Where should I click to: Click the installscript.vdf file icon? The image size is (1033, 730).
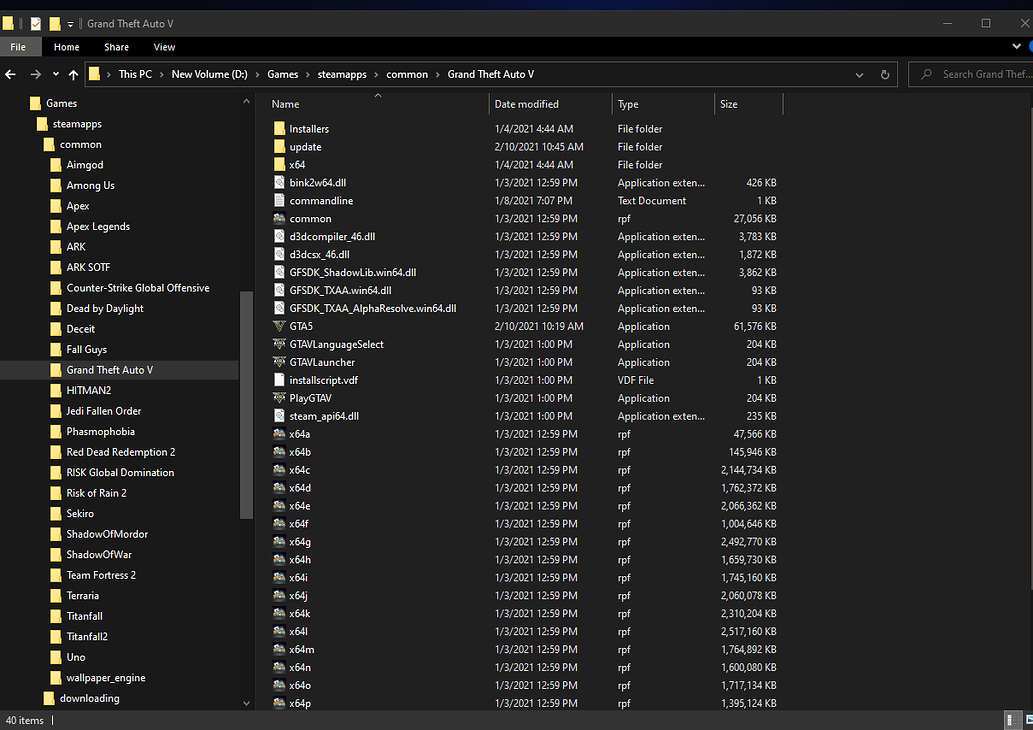coord(279,380)
